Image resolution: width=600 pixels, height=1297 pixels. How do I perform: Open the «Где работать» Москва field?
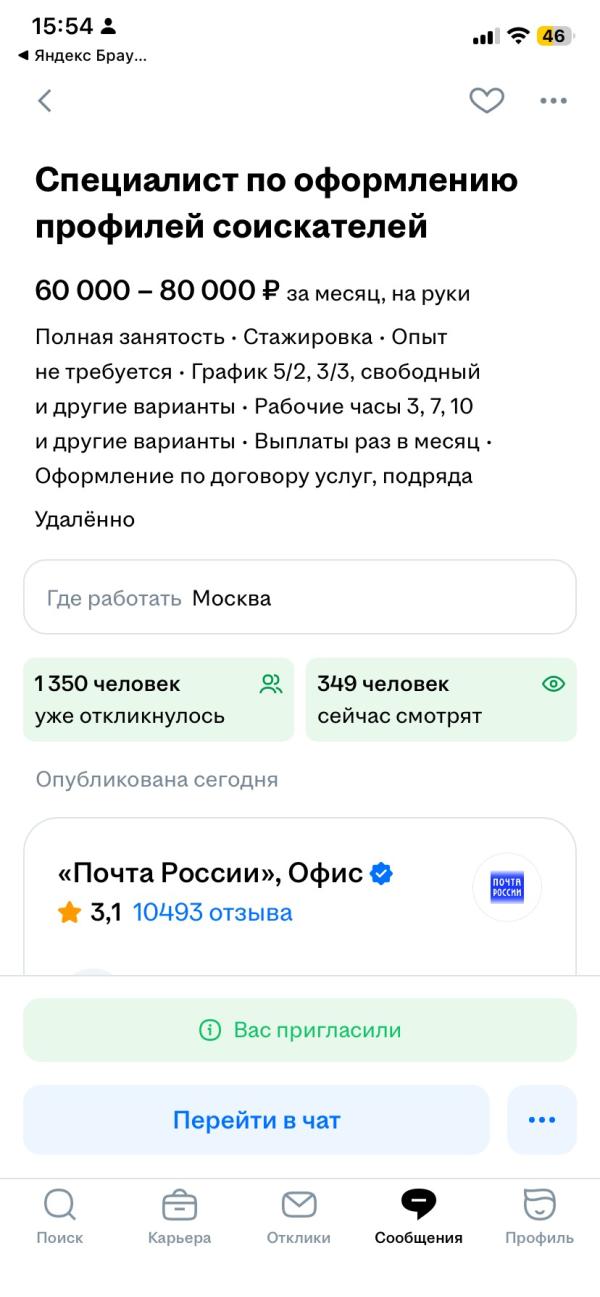(x=300, y=598)
